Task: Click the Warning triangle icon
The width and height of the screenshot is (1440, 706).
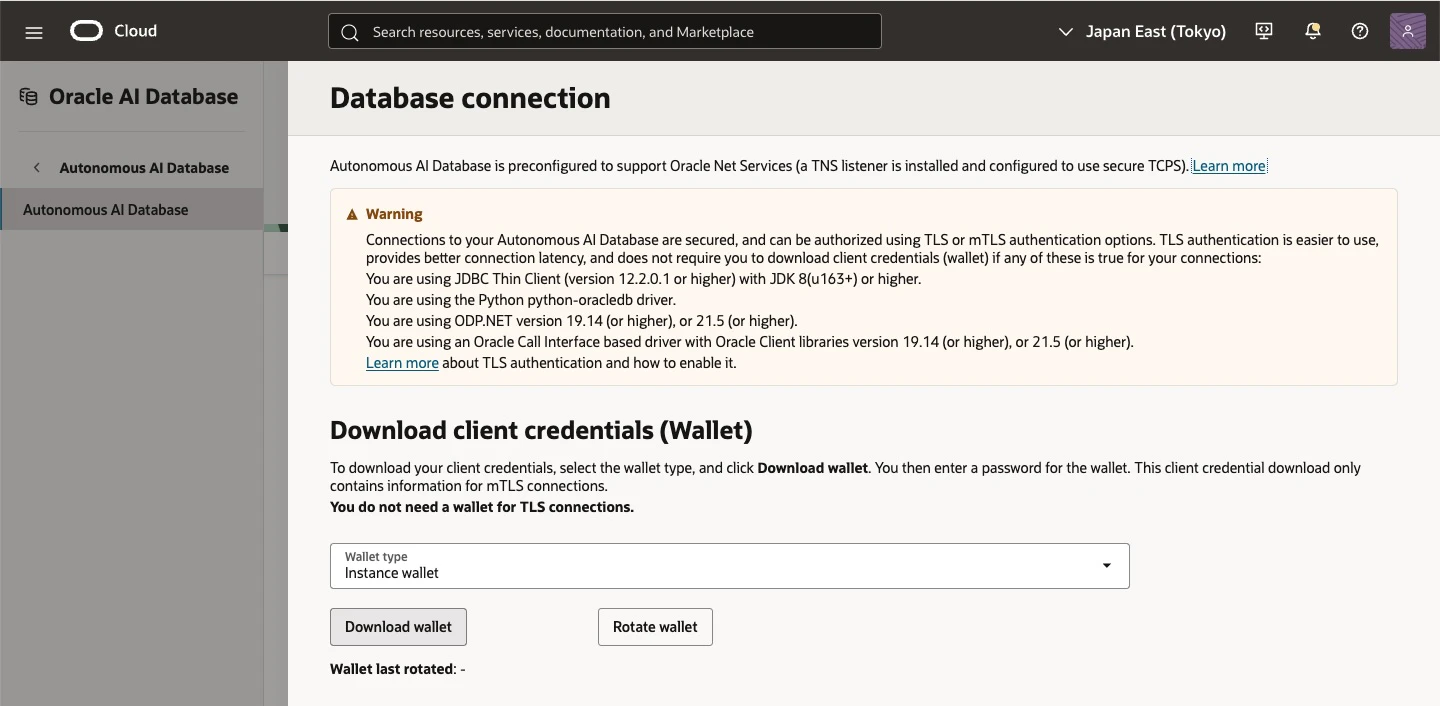Action: (352, 214)
